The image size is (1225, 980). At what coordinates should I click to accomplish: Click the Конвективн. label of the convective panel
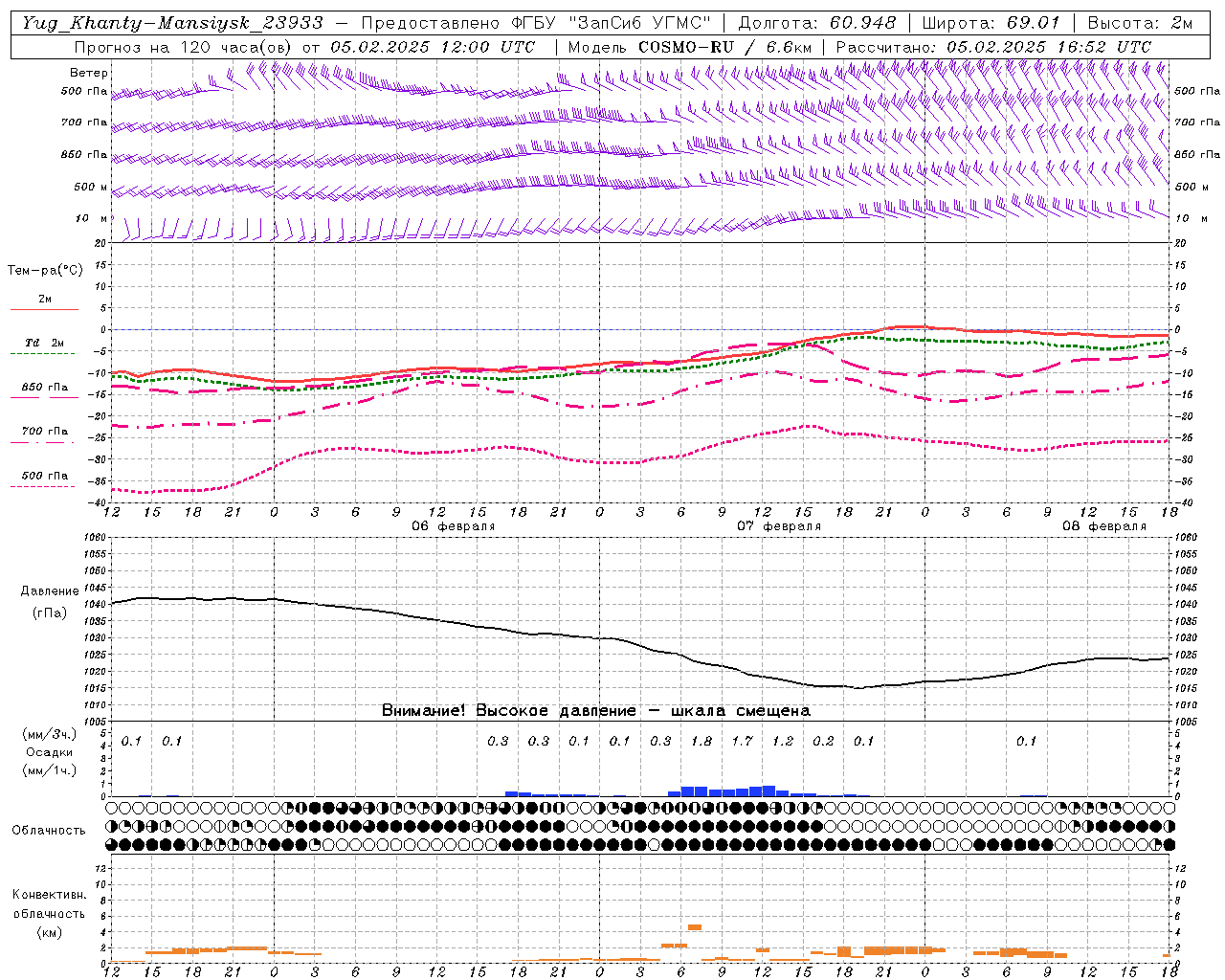pos(49,895)
